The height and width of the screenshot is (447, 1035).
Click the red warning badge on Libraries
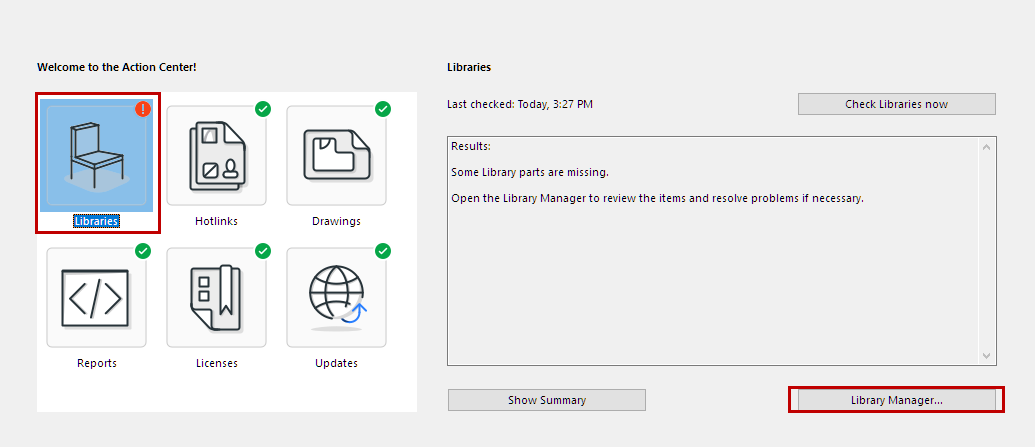(143, 109)
